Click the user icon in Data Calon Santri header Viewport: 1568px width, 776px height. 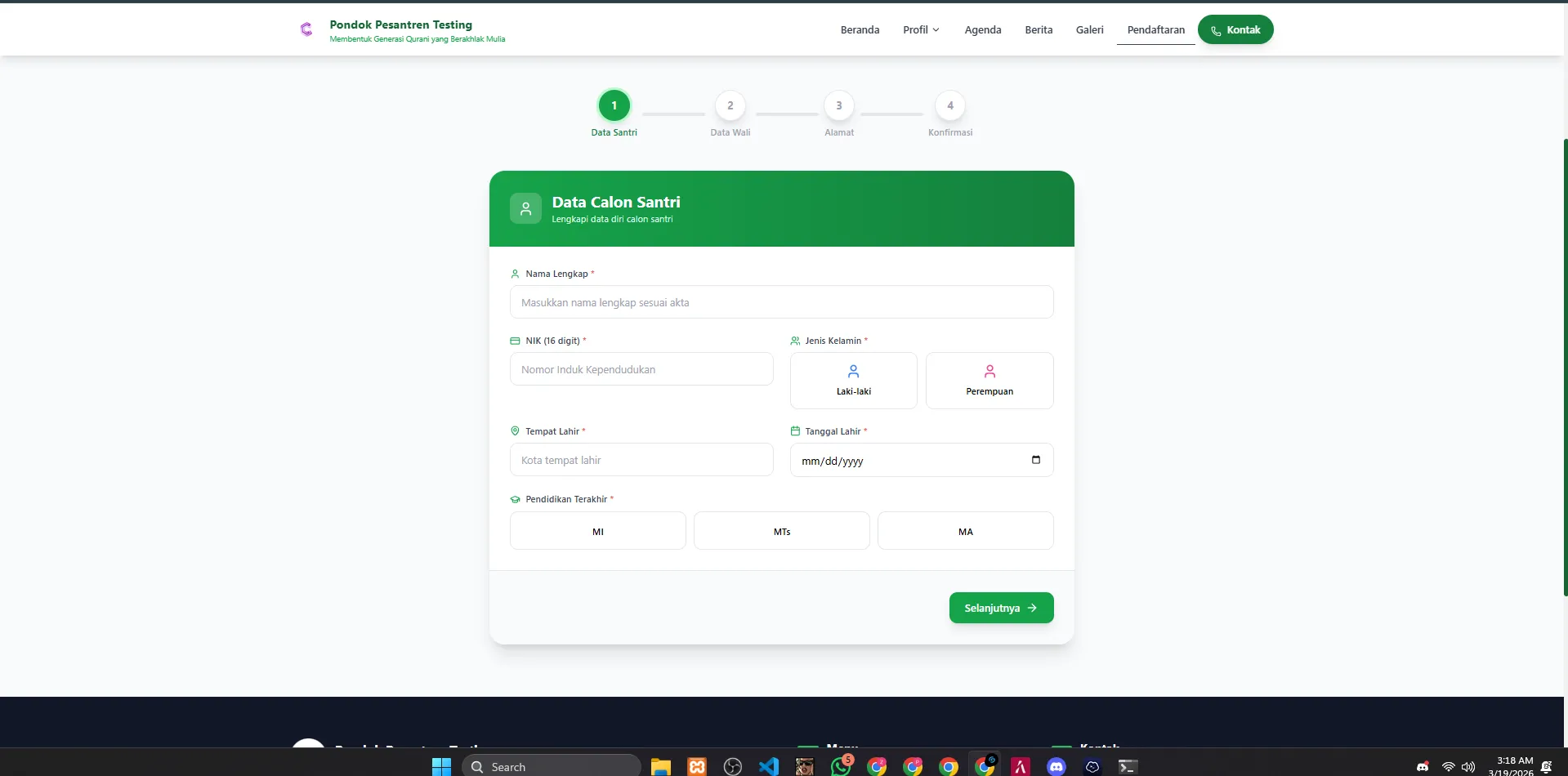click(x=525, y=208)
